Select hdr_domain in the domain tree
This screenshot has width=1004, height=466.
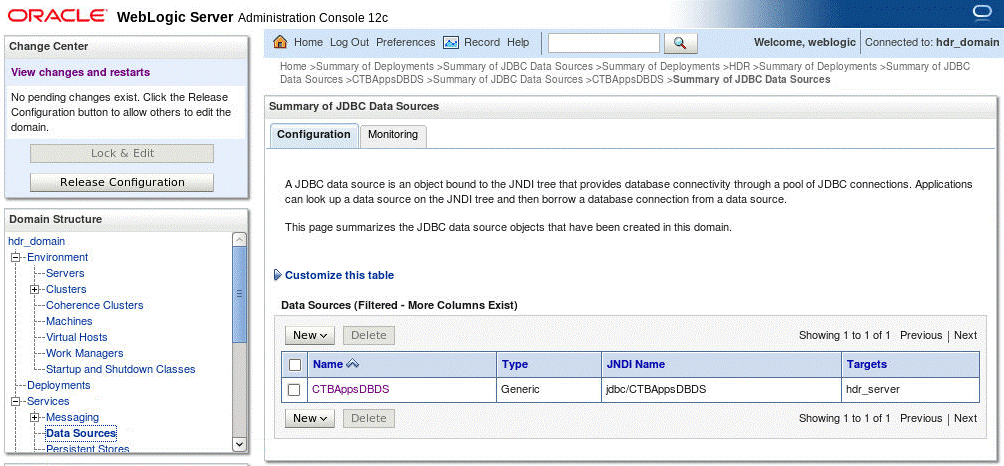pyautogui.click(x=36, y=241)
